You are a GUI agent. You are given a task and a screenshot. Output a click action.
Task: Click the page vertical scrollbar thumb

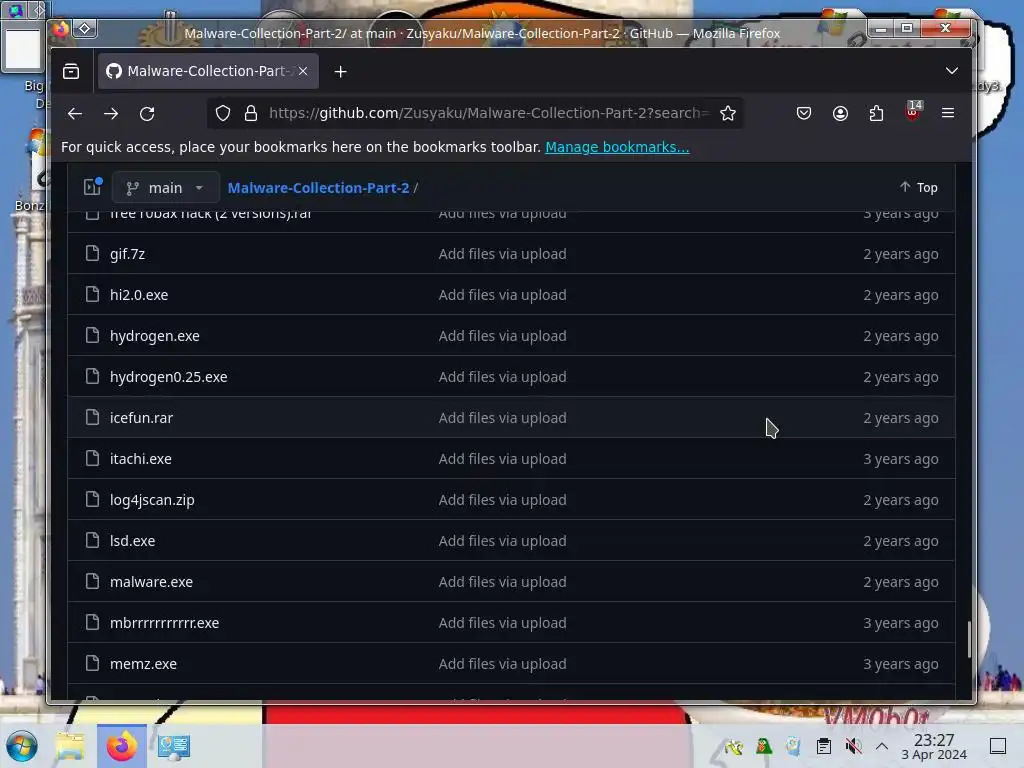[969, 640]
